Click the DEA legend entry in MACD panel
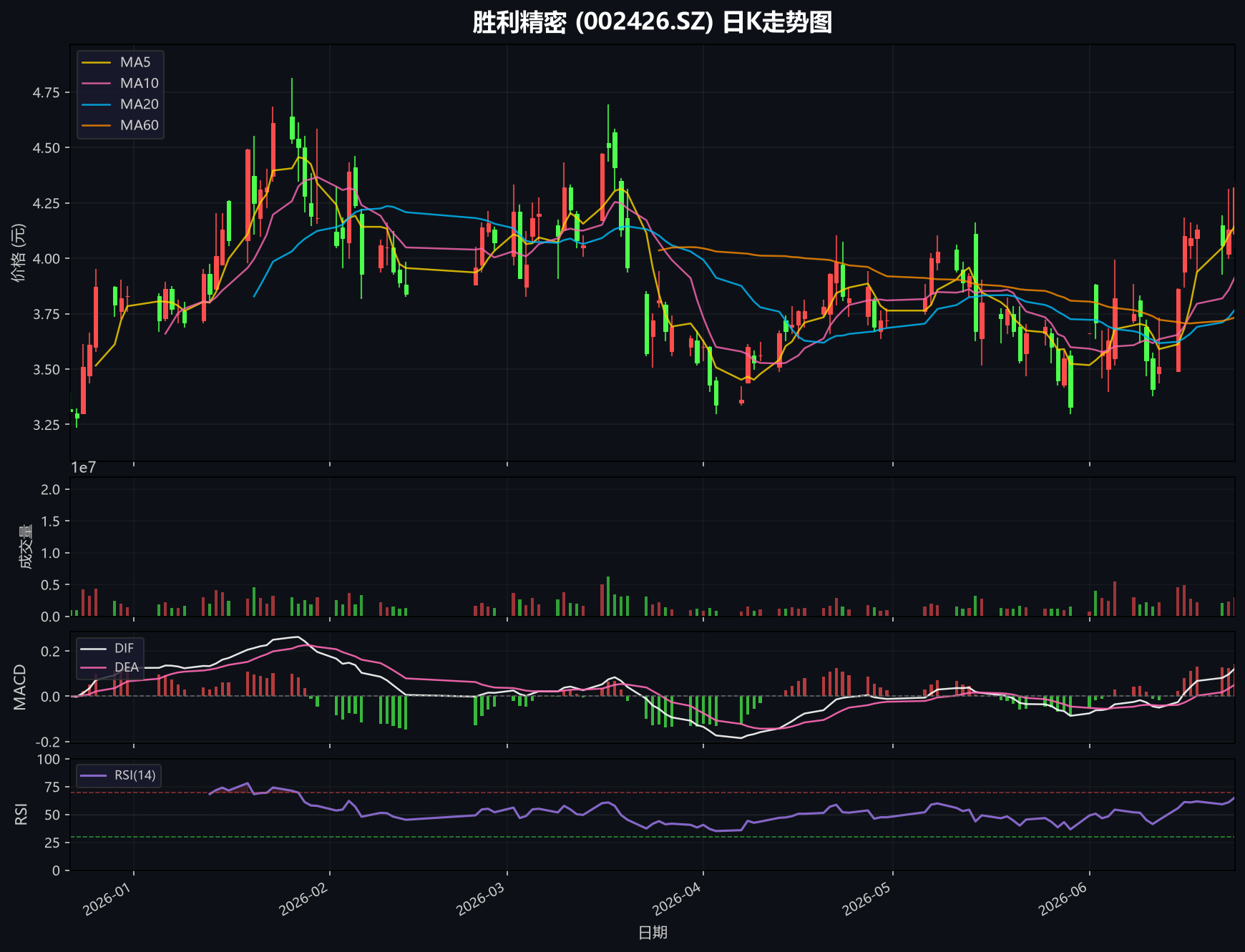The image size is (1245, 952). click(x=109, y=667)
